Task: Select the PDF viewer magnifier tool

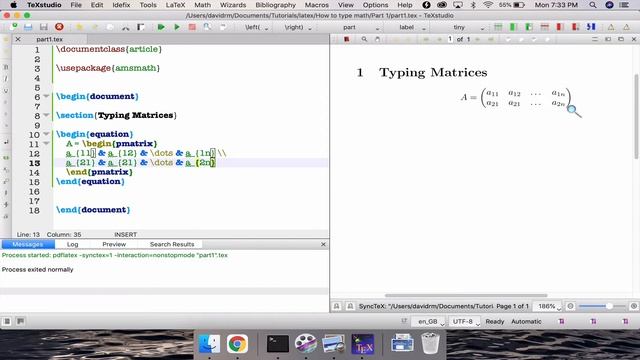Action: click(364, 39)
